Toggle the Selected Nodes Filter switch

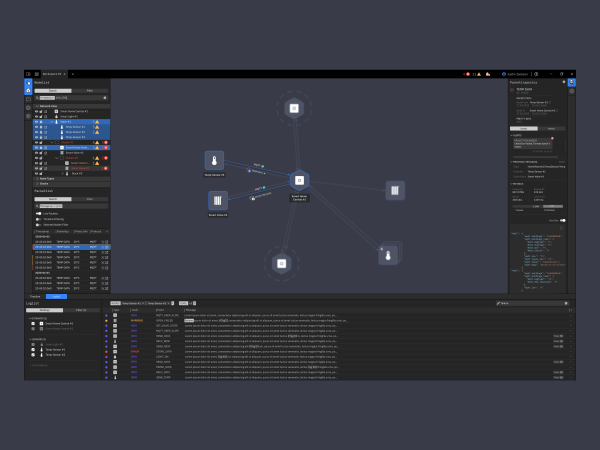pos(38,225)
